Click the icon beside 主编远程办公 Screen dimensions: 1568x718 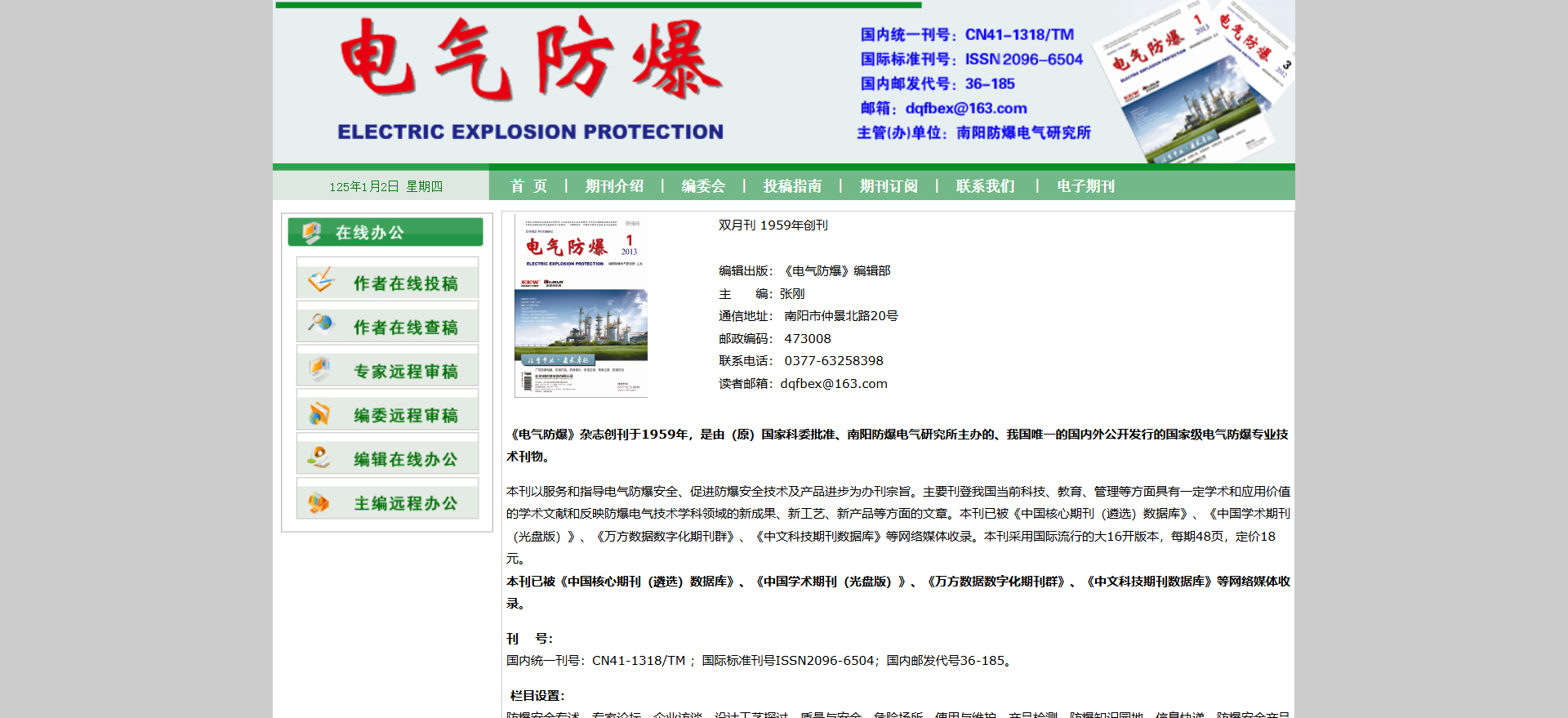[318, 502]
